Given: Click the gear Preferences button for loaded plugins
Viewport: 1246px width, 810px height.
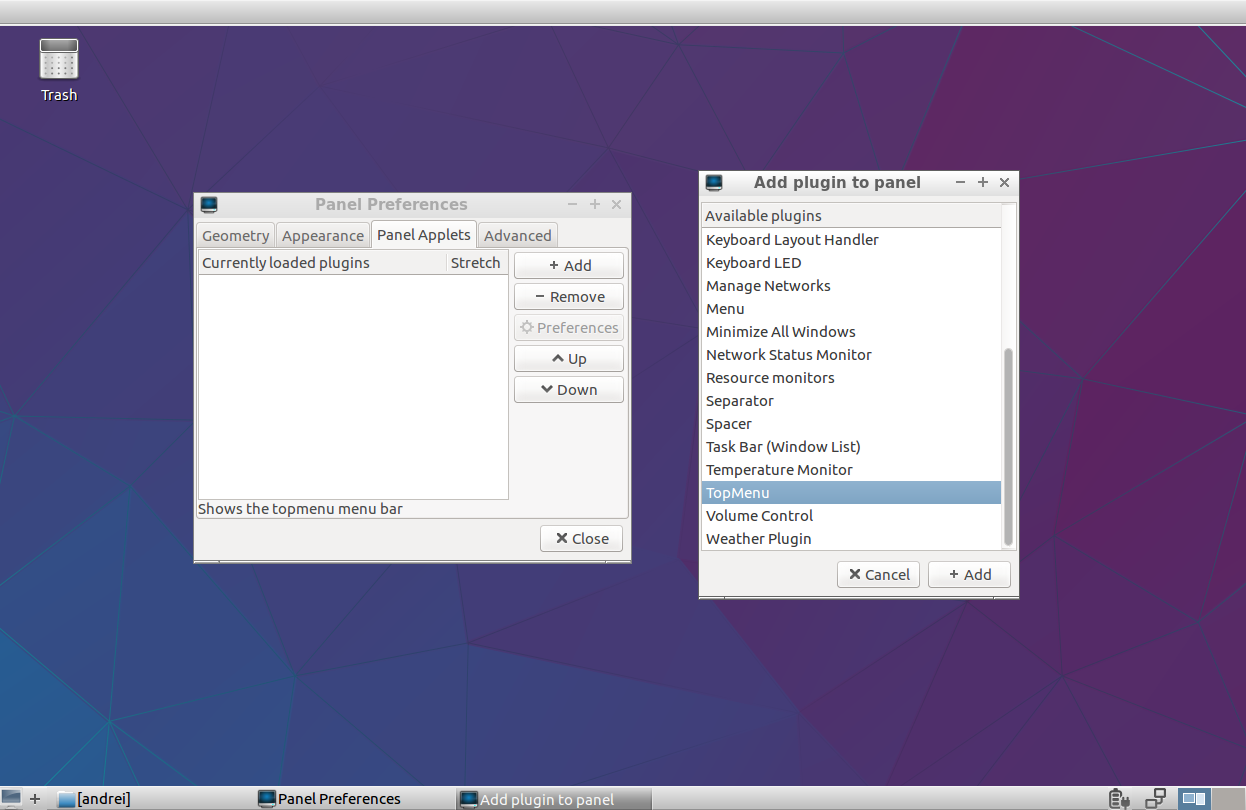Looking at the screenshot, I should point(568,327).
